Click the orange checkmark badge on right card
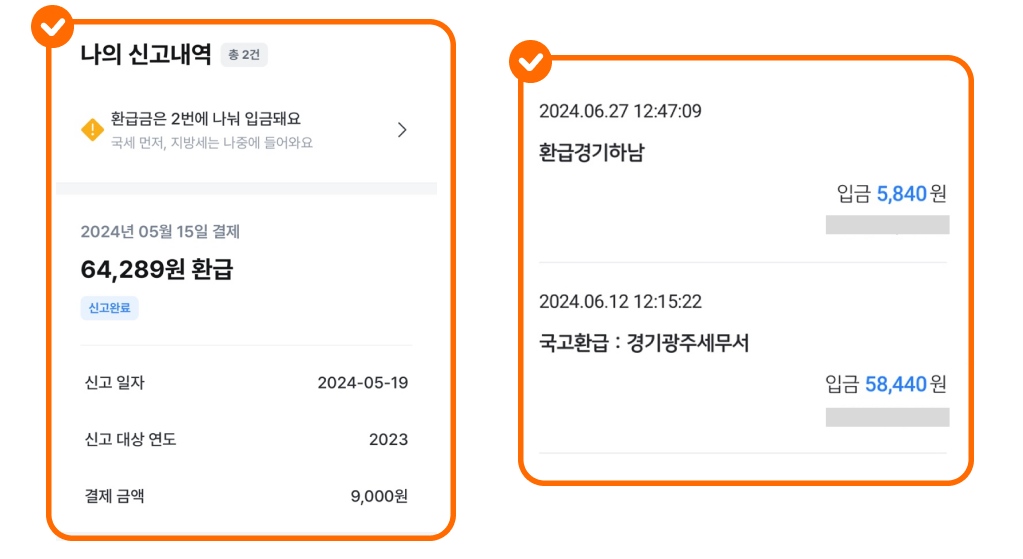This screenshot has width=1023, height=559. click(530, 62)
